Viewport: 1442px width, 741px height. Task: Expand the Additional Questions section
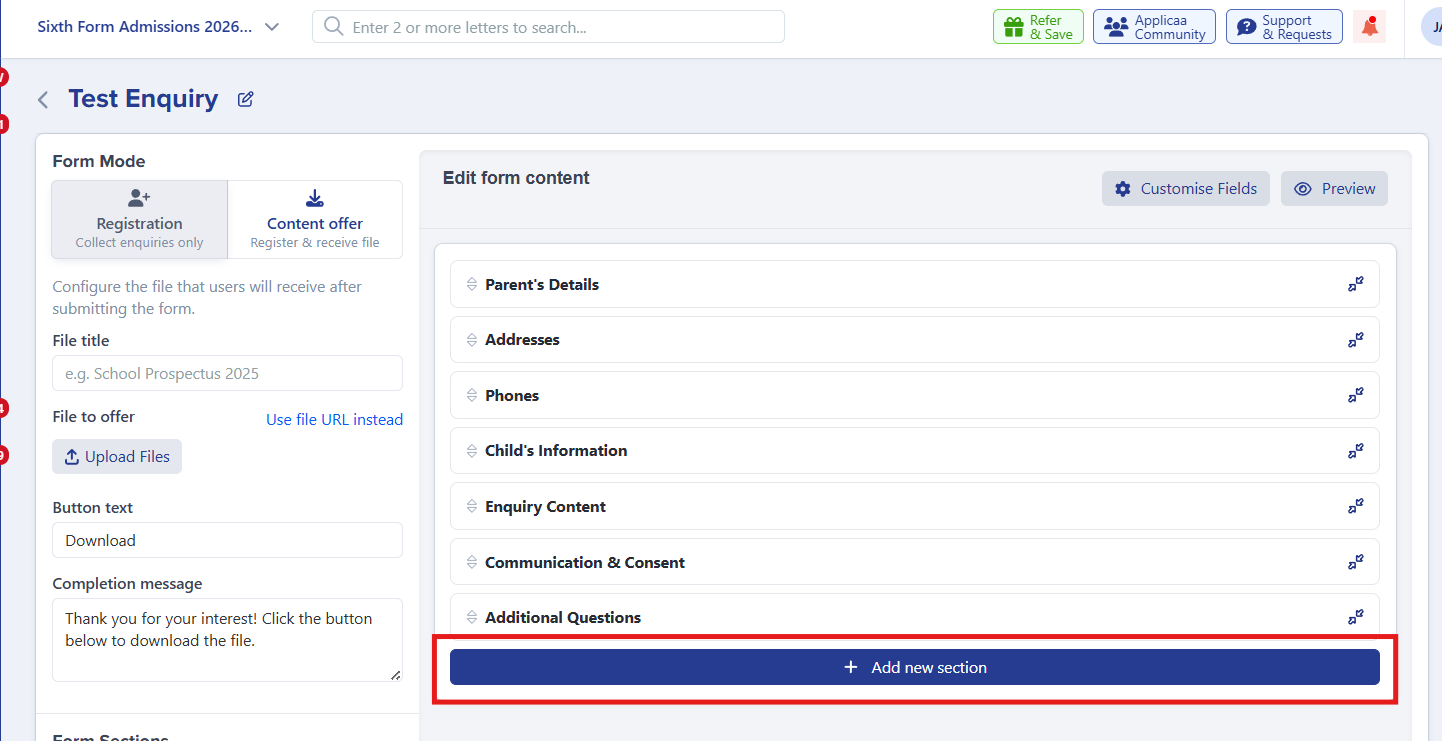[1355, 617]
